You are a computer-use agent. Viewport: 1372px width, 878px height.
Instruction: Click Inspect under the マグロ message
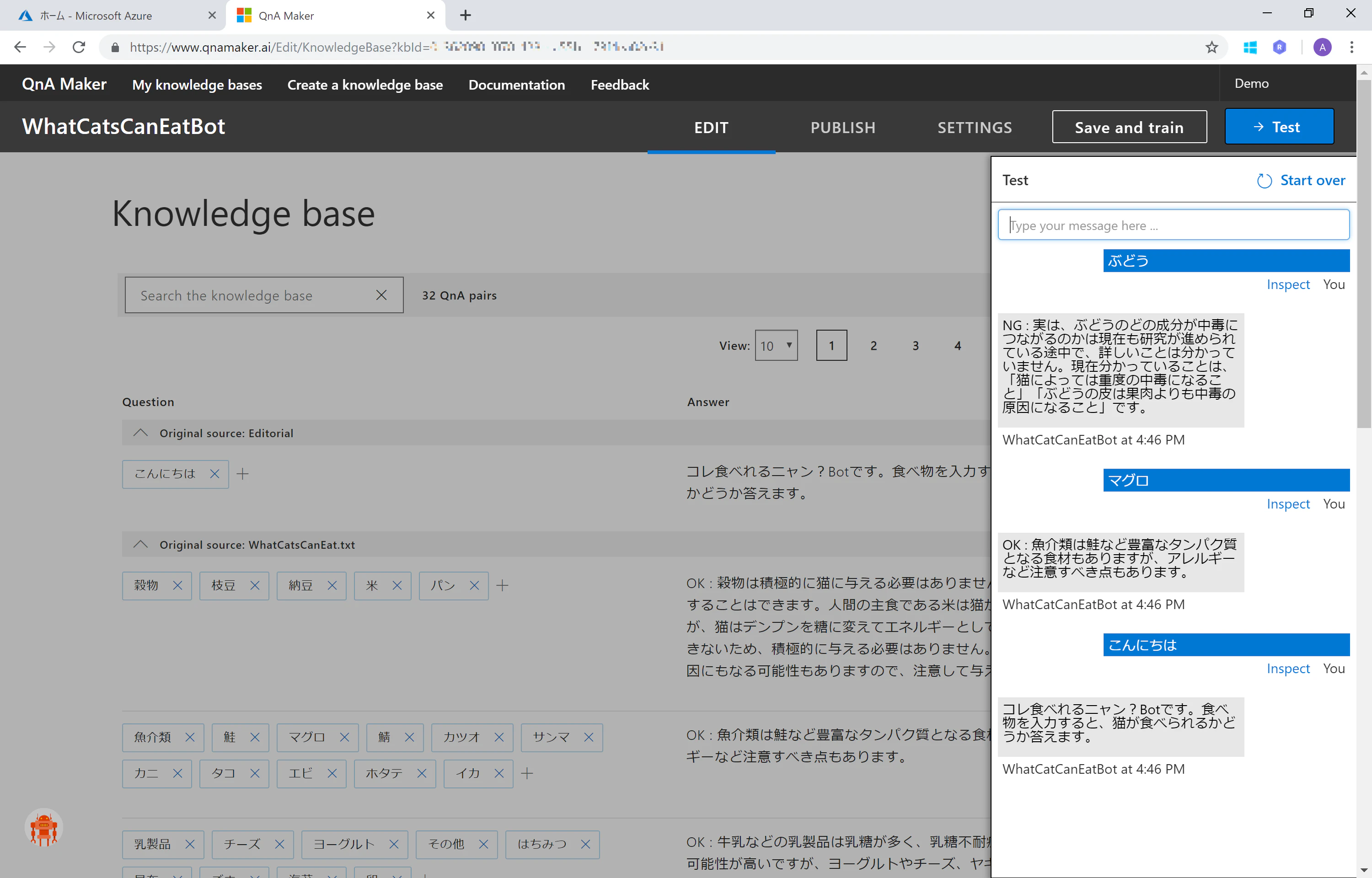(x=1288, y=504)
